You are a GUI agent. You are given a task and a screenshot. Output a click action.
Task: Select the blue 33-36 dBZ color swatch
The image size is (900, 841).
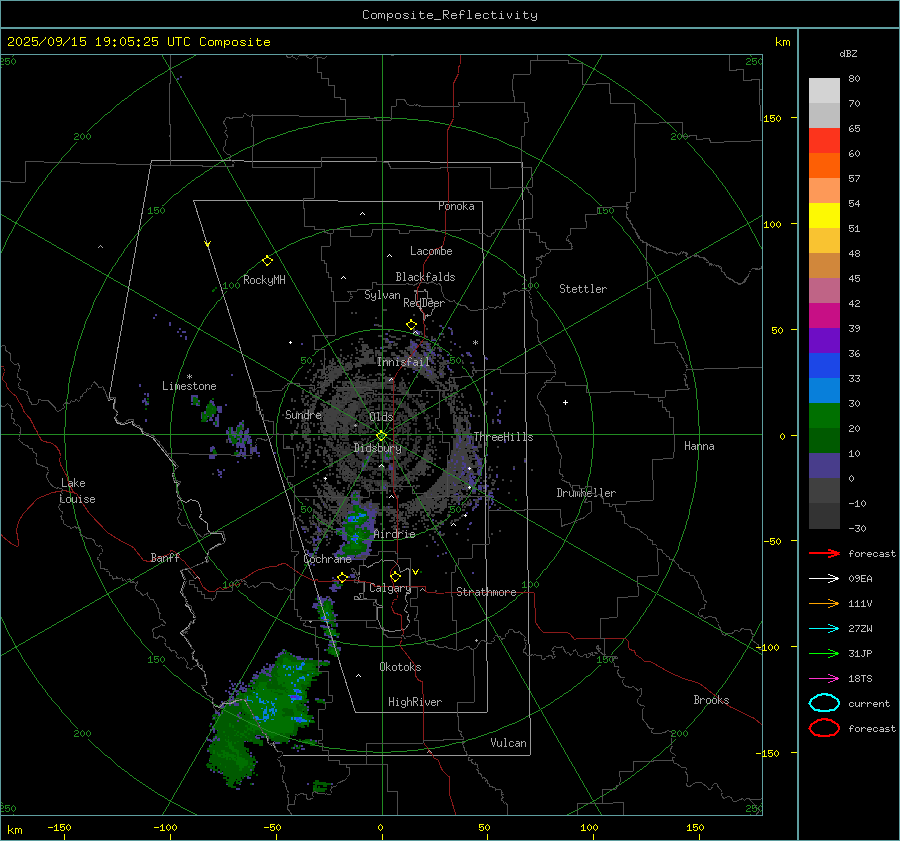[x=824, y=365]
